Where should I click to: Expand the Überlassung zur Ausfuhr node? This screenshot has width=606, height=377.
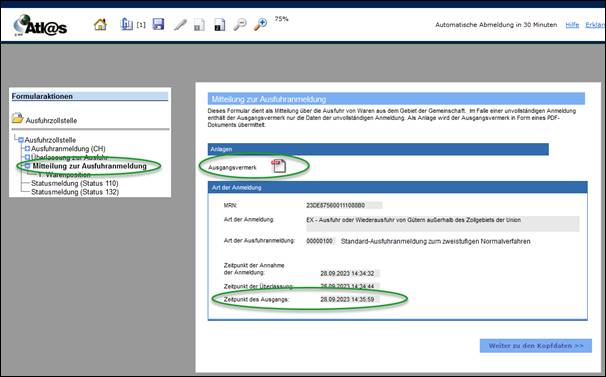click(x=27, y=157)
